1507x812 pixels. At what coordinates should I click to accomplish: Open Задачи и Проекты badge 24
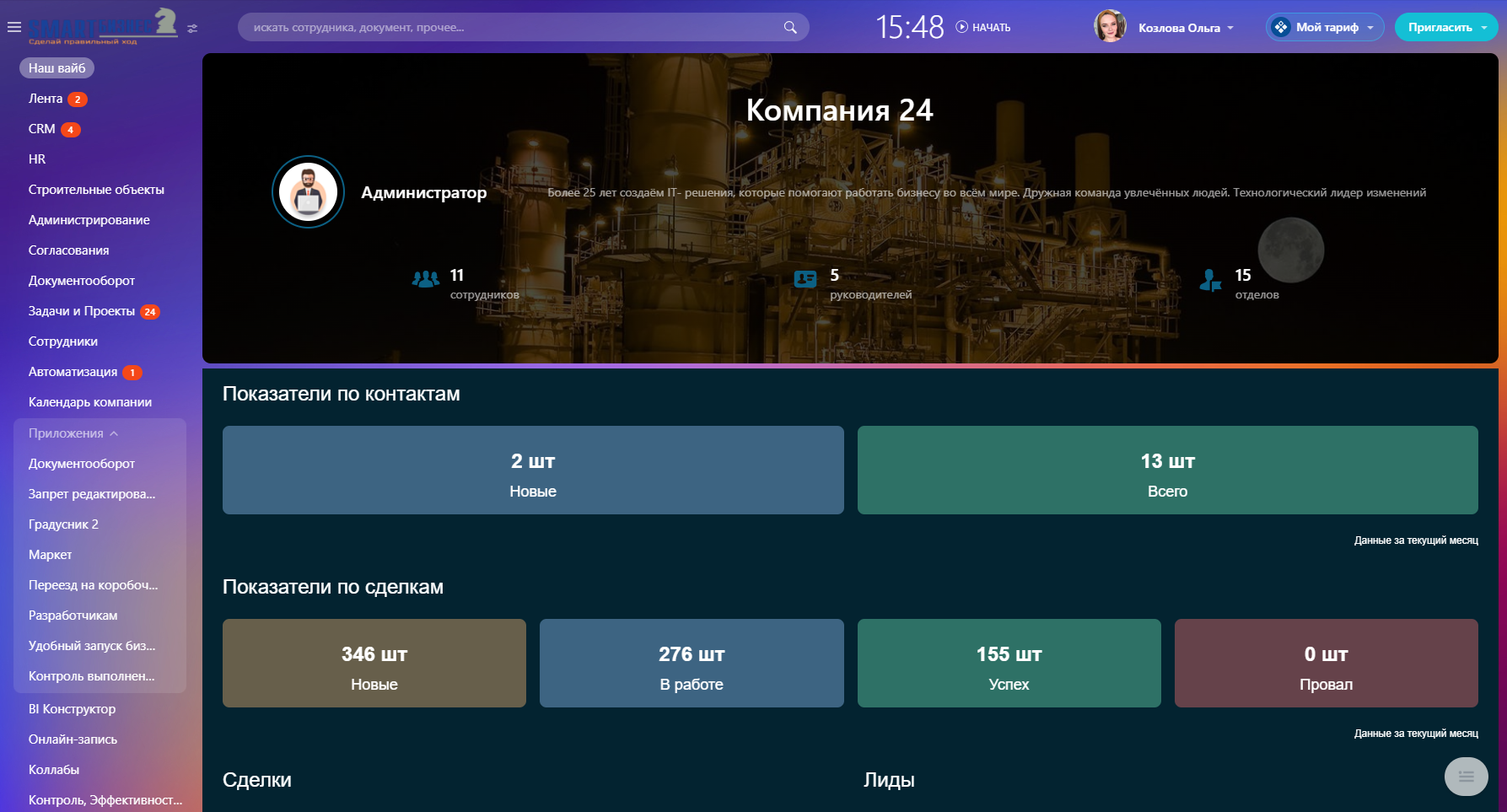click(150, 312)
